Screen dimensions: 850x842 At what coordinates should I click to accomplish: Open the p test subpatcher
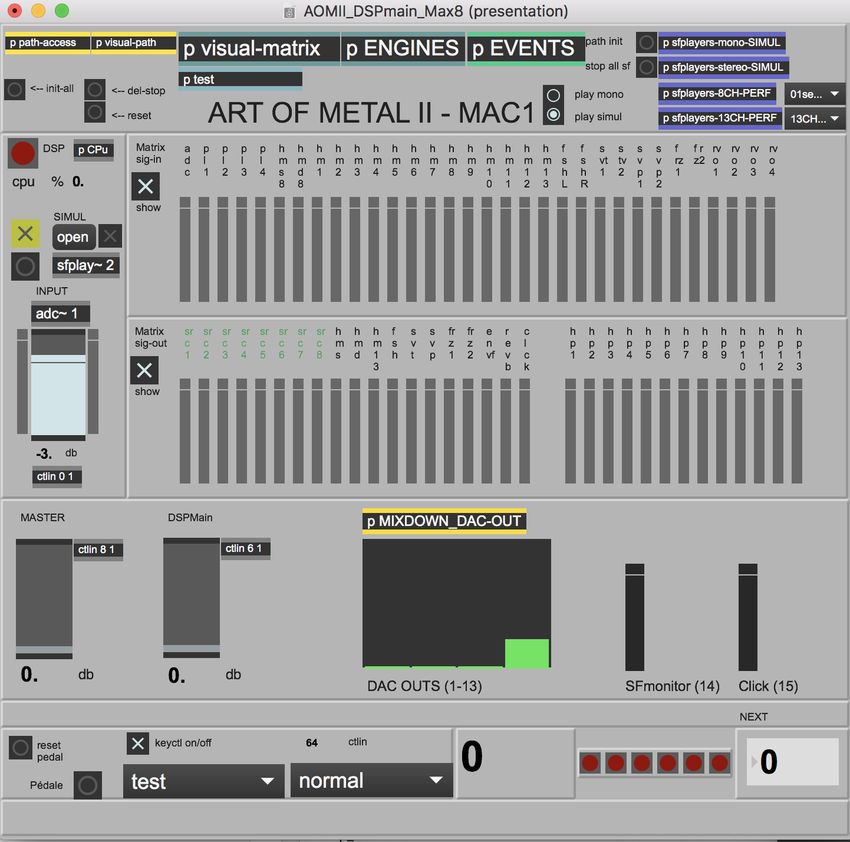click(240, 79)
